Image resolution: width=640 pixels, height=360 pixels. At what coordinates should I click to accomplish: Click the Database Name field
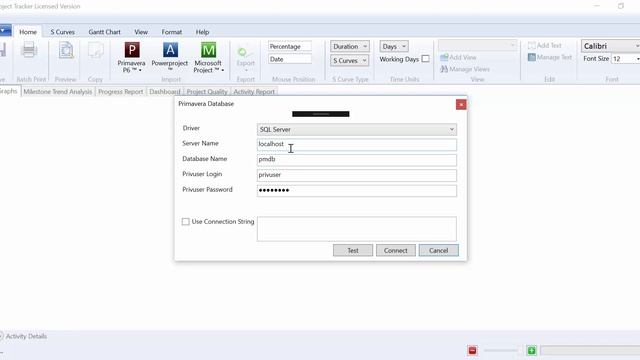click(357, 160)
